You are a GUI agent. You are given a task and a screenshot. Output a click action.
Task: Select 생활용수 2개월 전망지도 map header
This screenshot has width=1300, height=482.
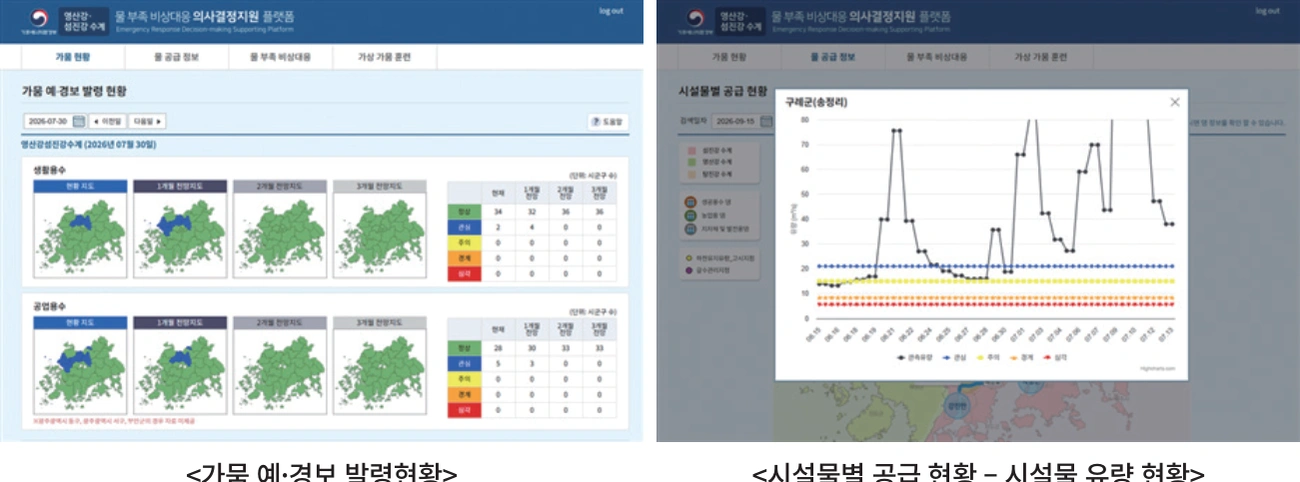click(279, 186)
